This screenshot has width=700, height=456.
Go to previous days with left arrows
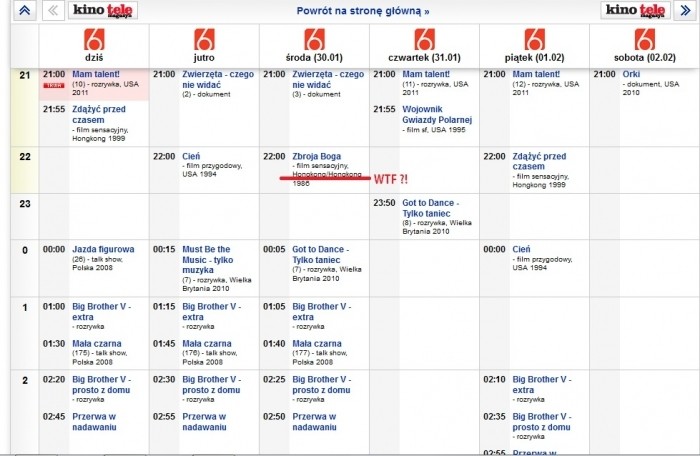[x=55, y=12]
